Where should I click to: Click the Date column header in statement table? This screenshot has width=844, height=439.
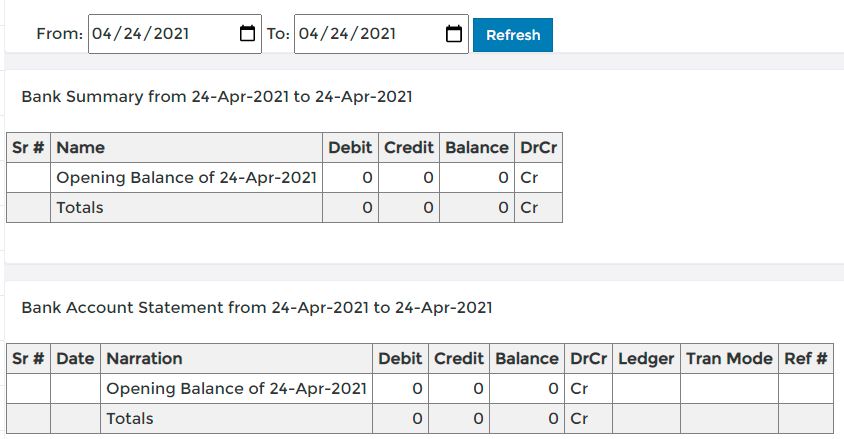coord(75,359)
